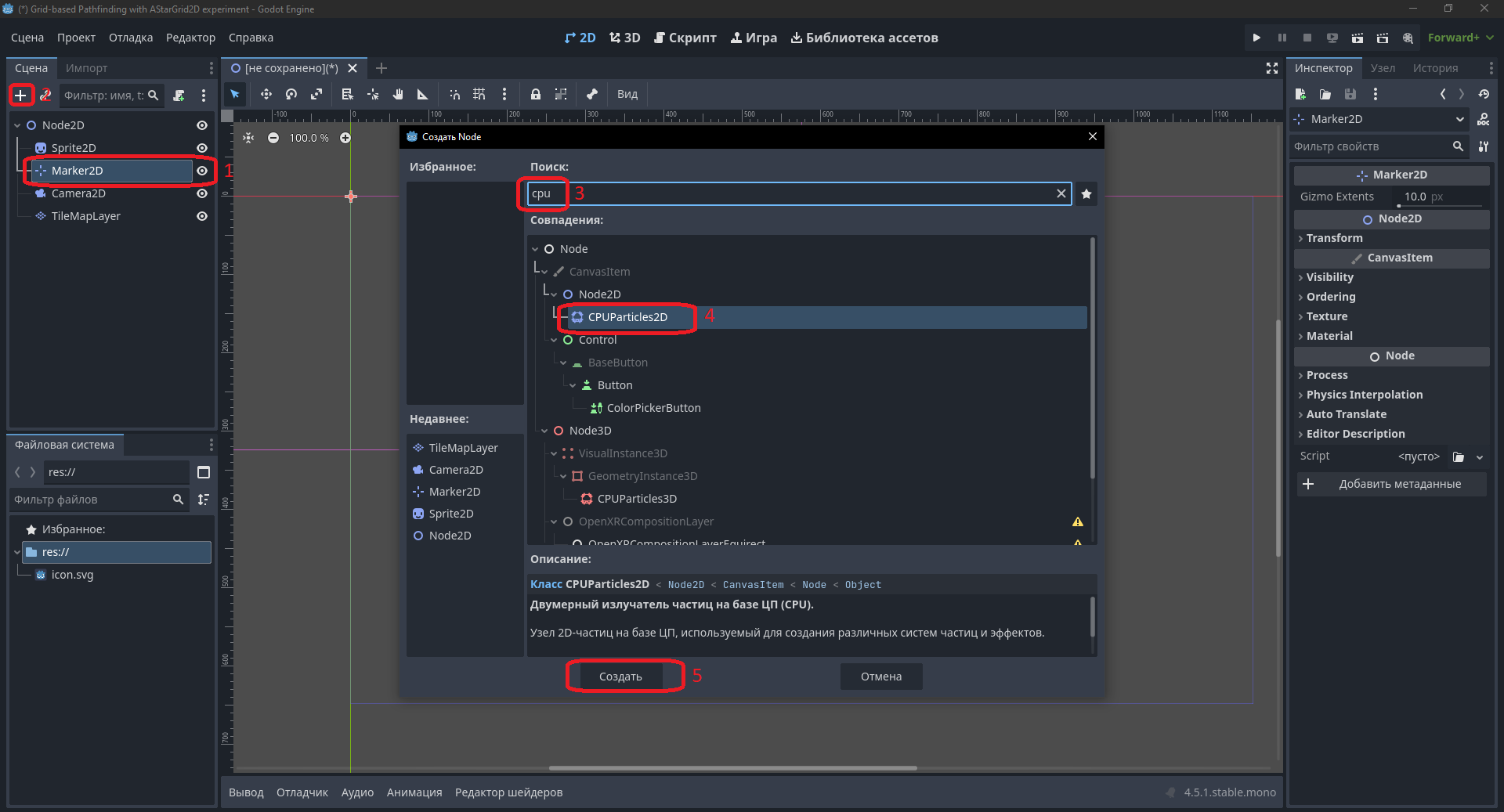Open the Отладка menu
1504x812 pixels.
click(131, 38)
